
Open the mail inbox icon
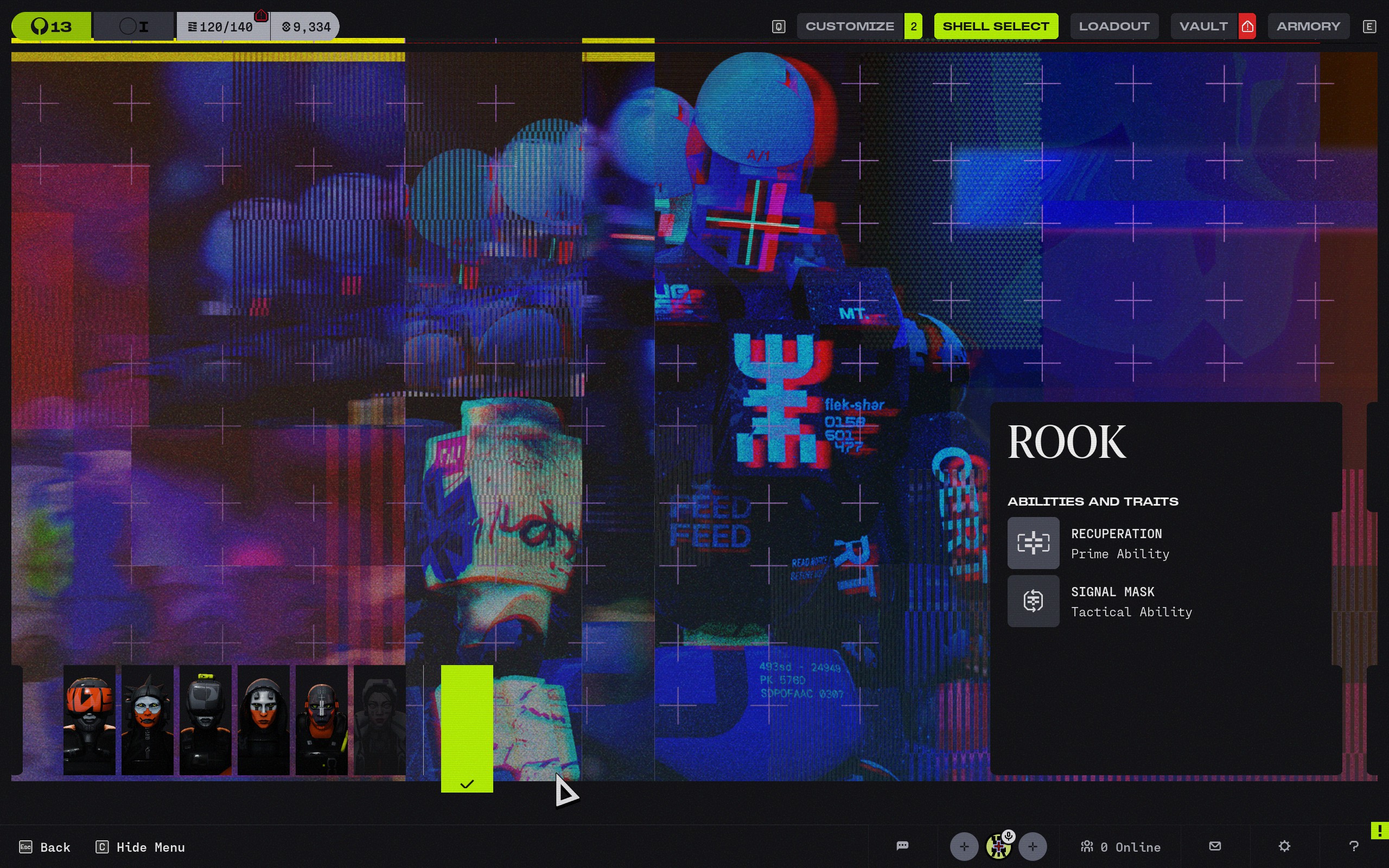coord(1214,846)
